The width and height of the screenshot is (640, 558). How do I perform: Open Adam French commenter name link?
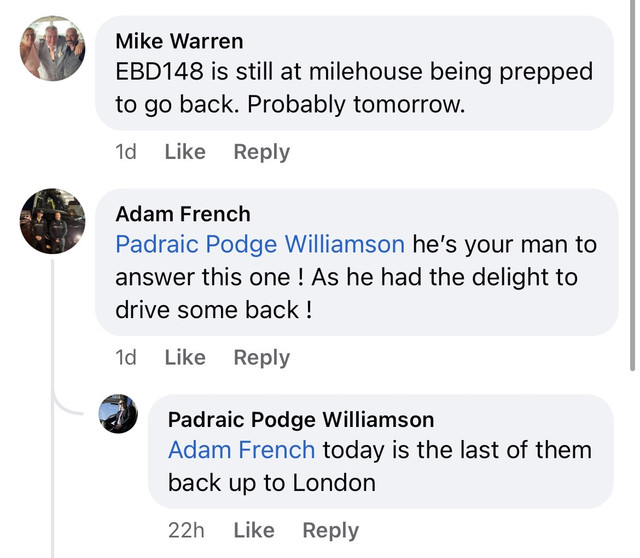tap(183, 214)
